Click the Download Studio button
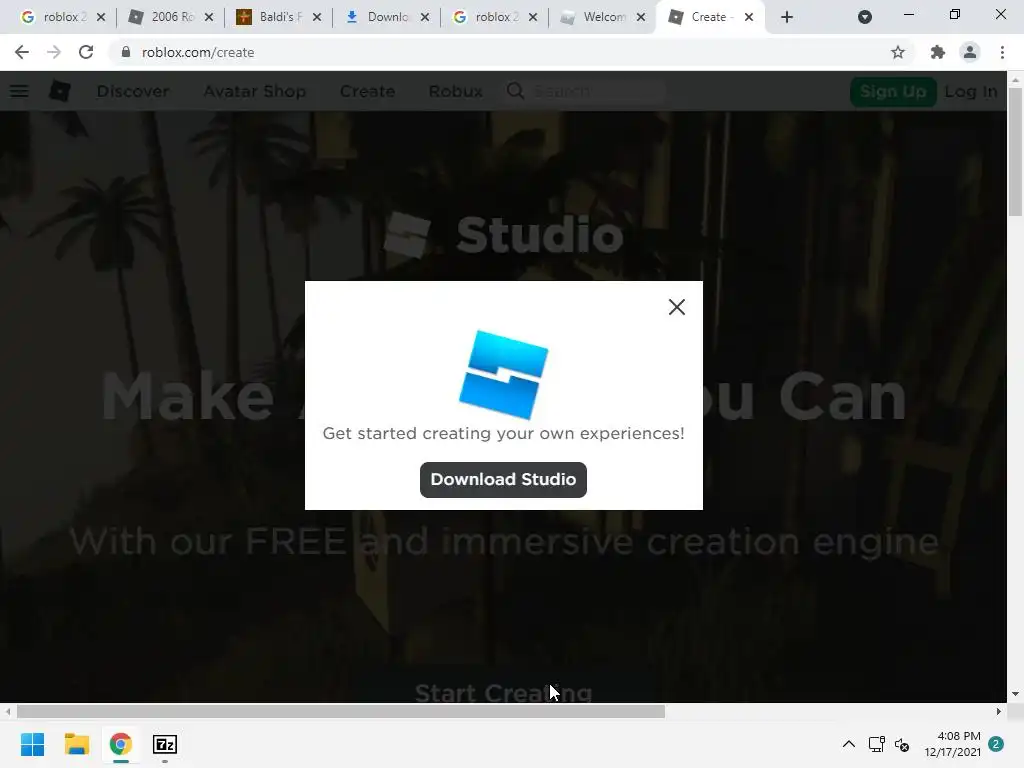The image size is (1024, 768). click(503, 480)
